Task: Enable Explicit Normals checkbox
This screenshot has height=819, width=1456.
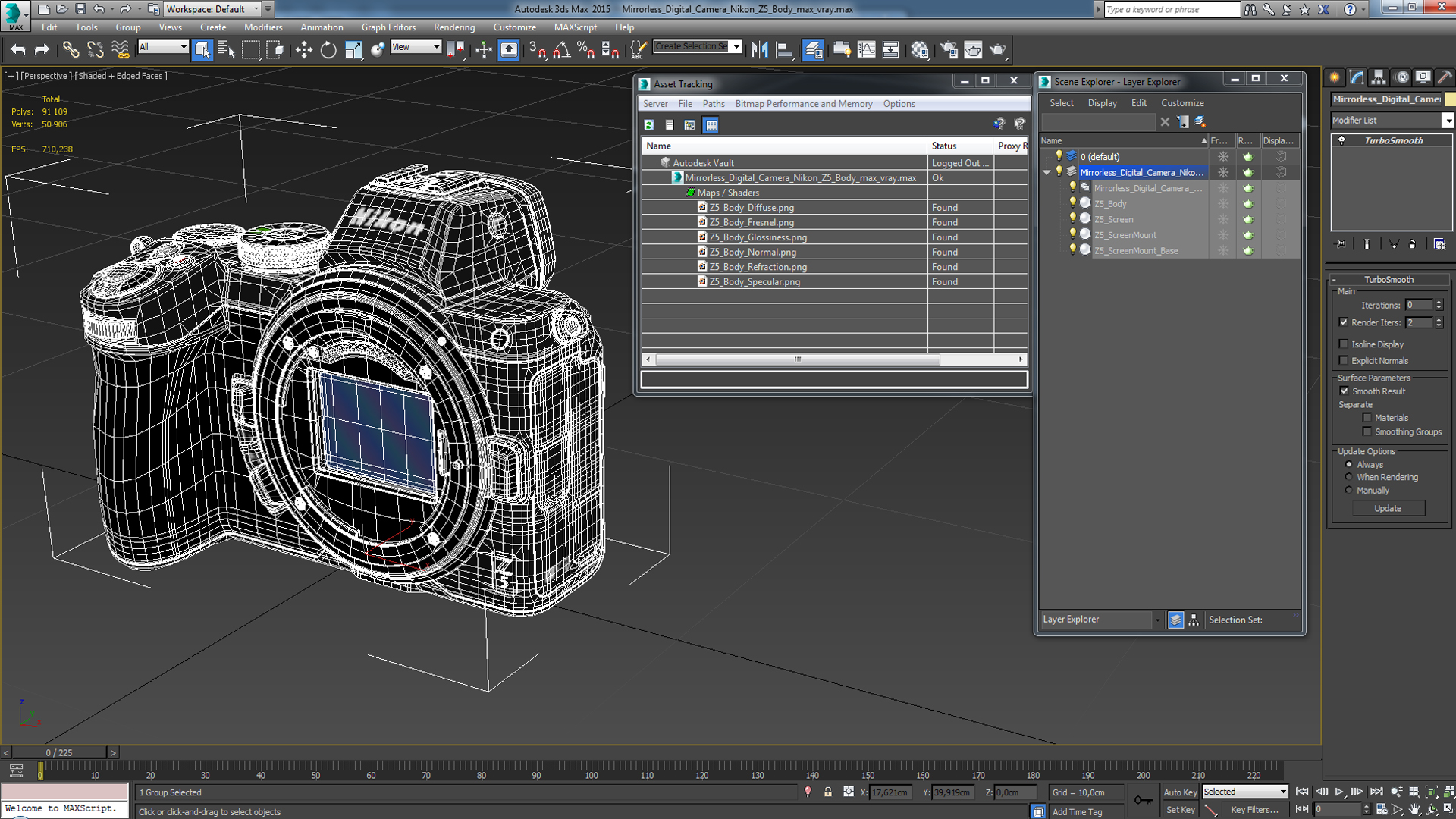Action: pos(1344,361)
